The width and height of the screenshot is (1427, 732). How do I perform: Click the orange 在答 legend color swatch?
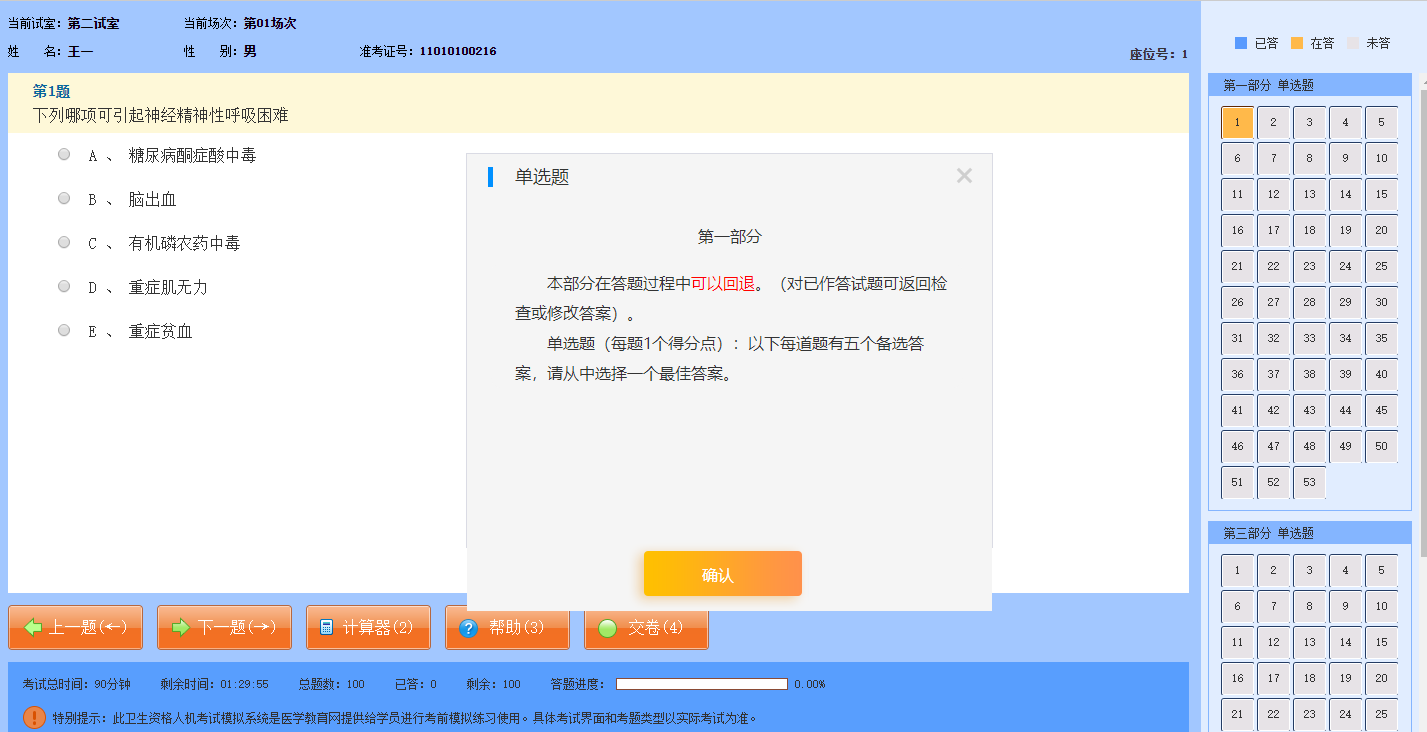[1297, 43]
